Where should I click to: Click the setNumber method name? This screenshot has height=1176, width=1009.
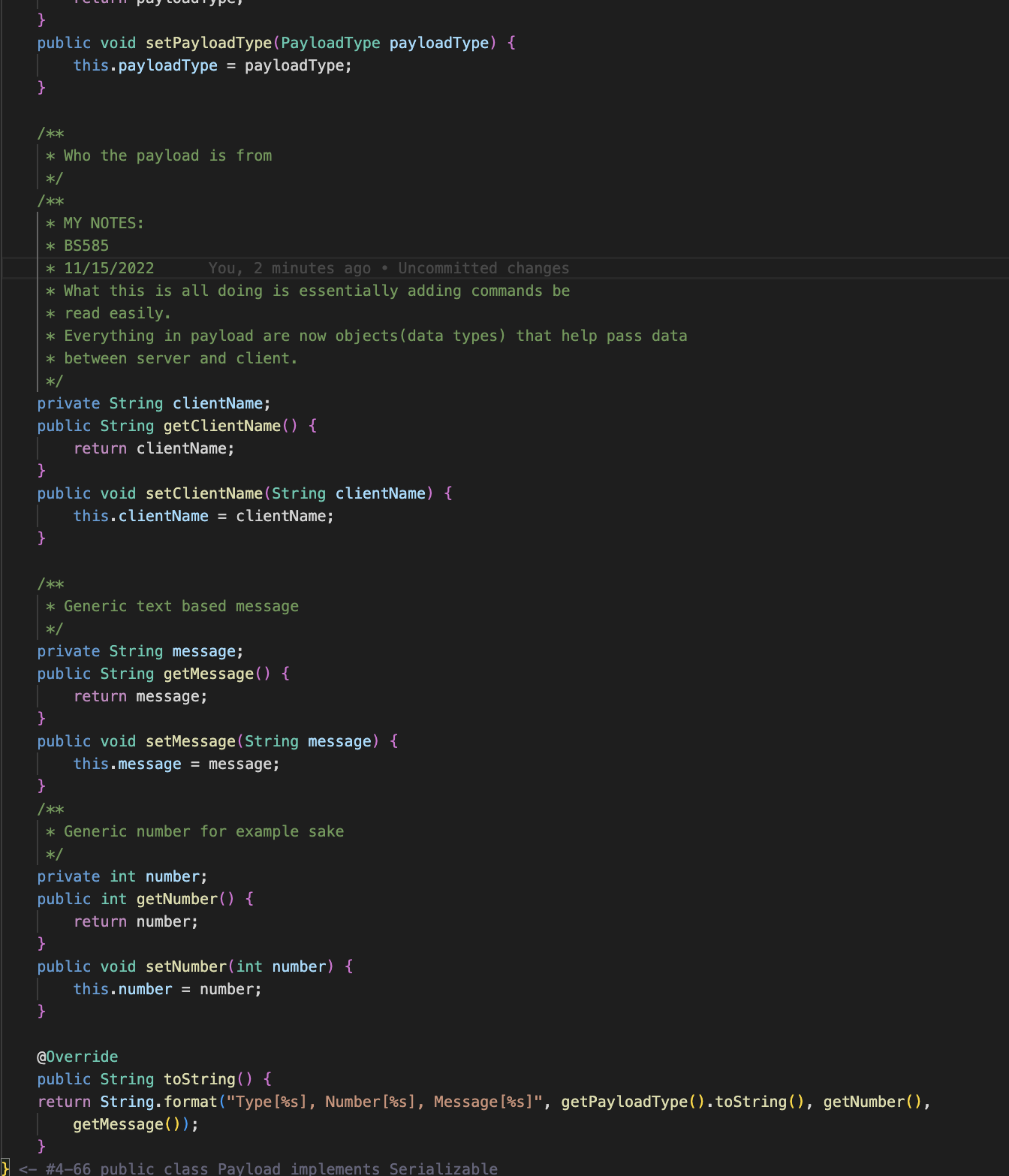pos(186,966)
